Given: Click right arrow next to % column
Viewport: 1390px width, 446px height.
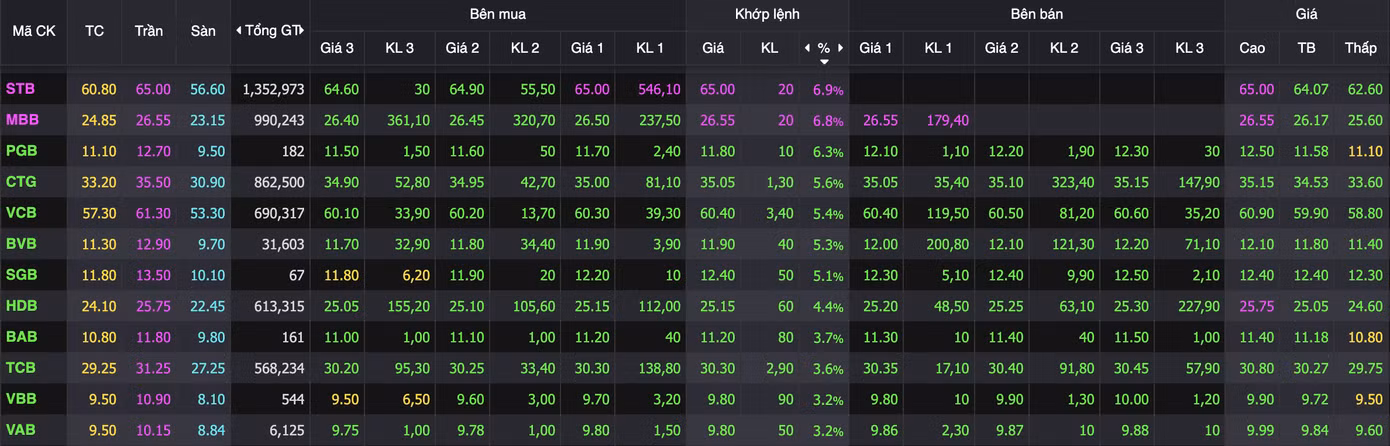Looking at the screenshot, I should click(x=841, y=48).
